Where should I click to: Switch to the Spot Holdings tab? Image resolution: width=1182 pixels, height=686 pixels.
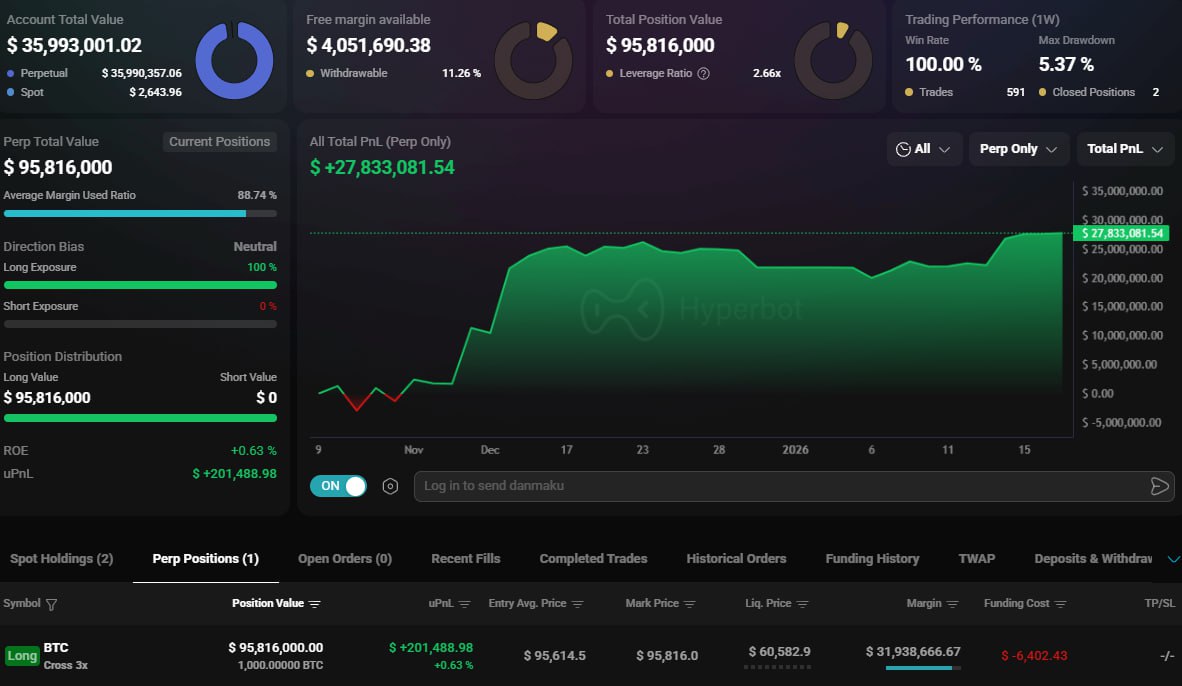pos(60,558)
